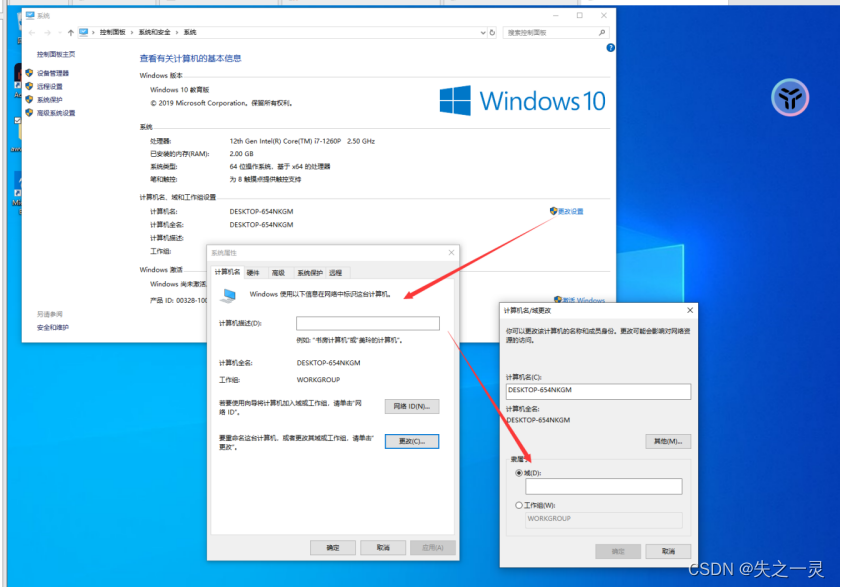Open 控制面板主页 in the sidebar
The image size is (841, 588).
click(56, 54)
